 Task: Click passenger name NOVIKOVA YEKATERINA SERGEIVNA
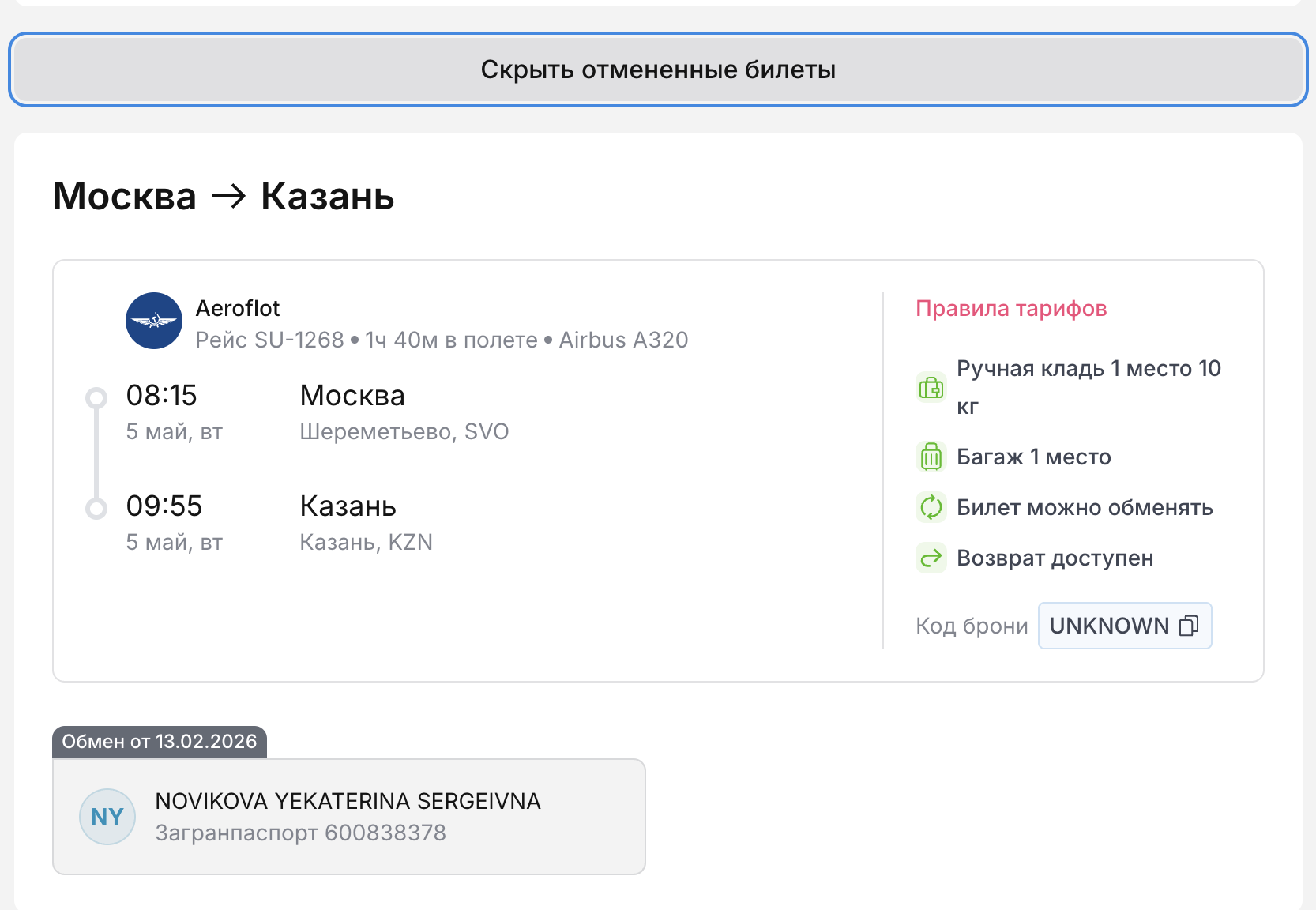click(348, 801)
